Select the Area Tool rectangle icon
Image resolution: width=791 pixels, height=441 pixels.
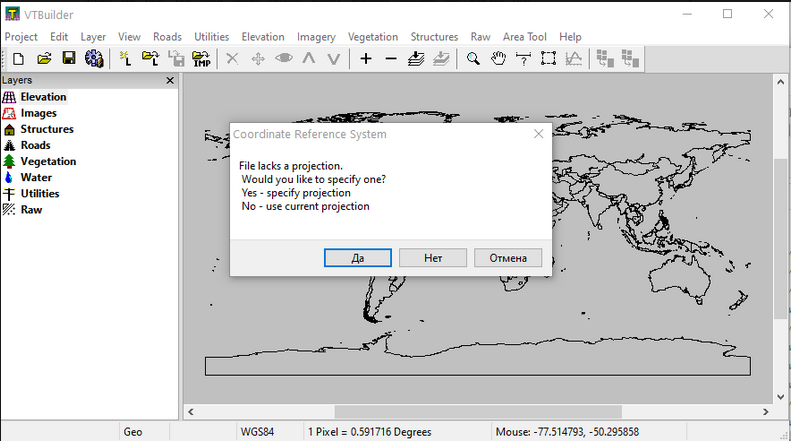[548, 59]
